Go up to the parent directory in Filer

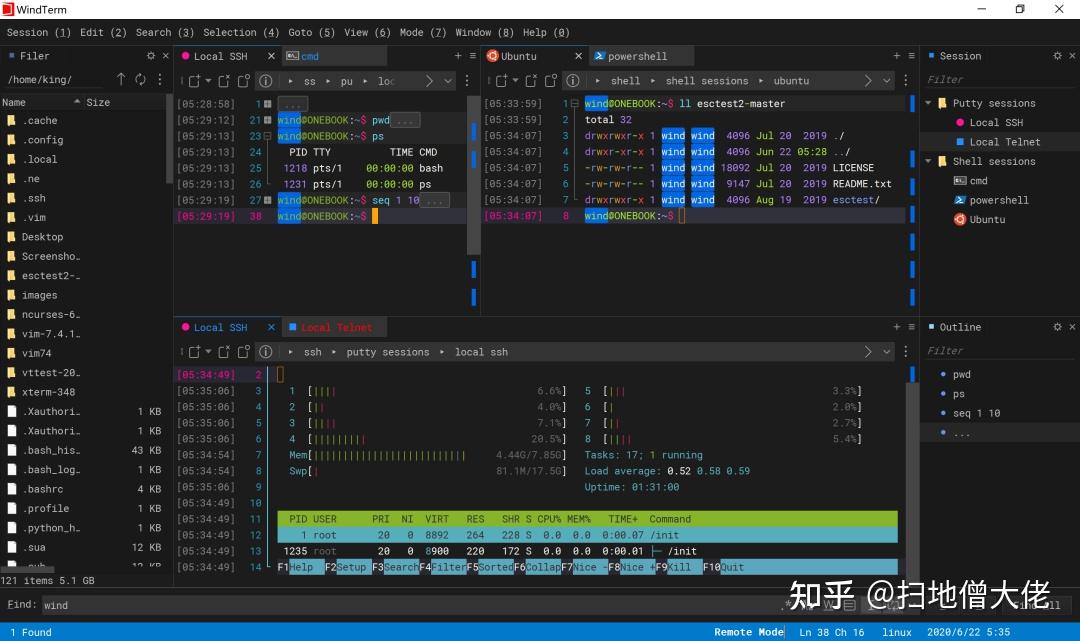tap(121, 79)
